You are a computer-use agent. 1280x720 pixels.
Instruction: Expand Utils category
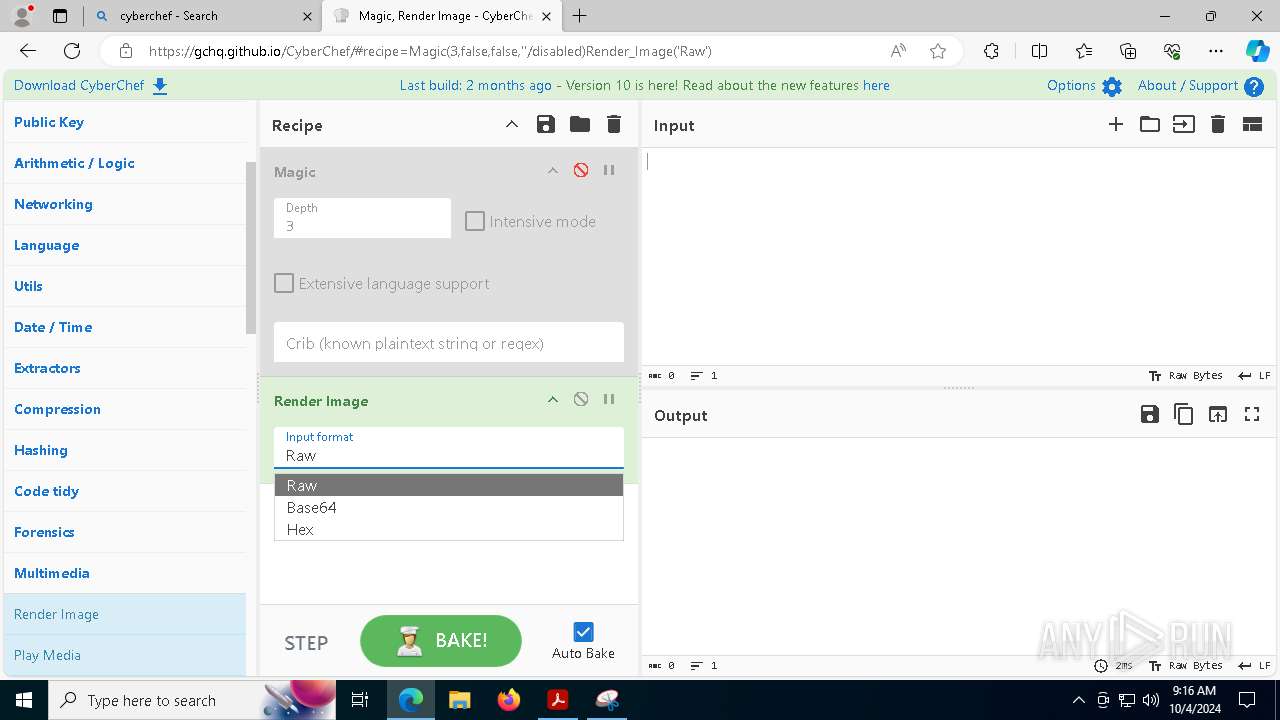(x=125, y=286)
